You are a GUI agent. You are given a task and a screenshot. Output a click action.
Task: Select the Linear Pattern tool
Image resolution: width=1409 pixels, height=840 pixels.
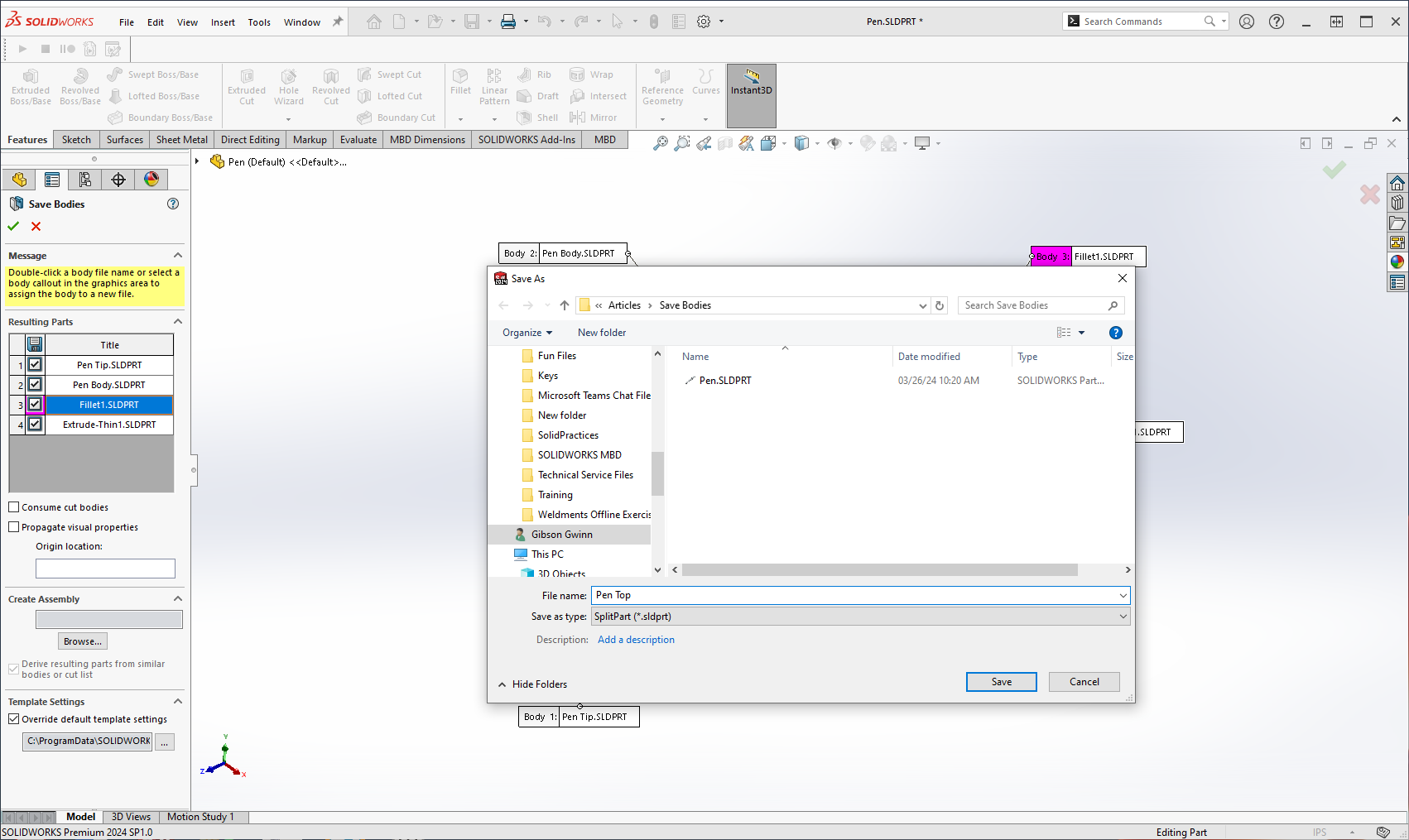click(x=494, y=87)
